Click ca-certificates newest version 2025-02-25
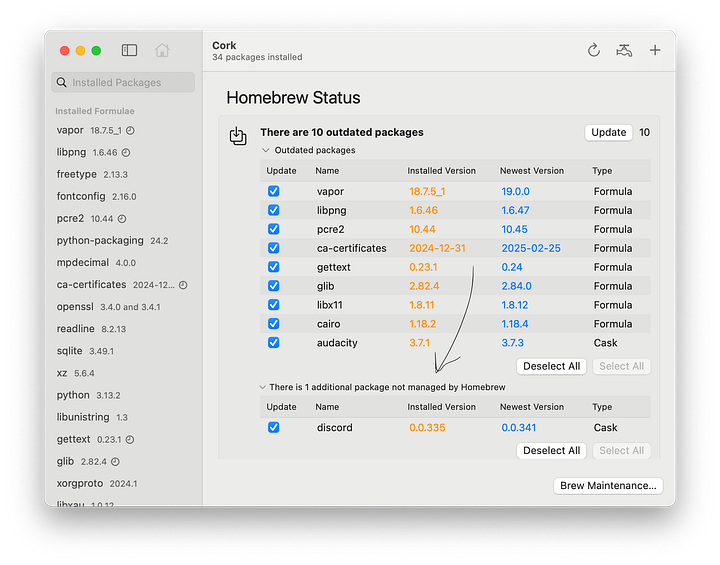The image size is (720, 565). coord(531,248)
